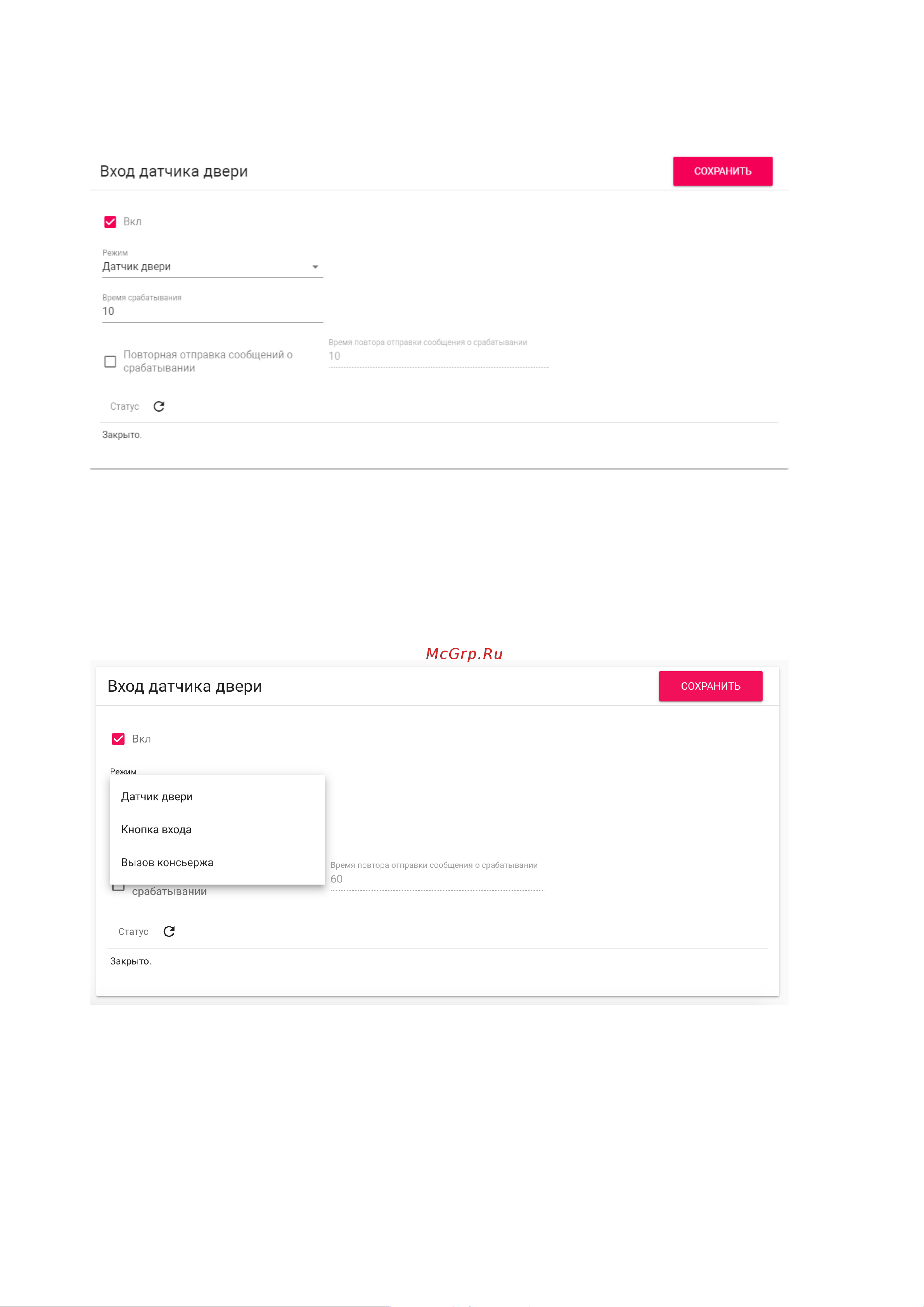The height and width of the screenshot is (1307, 924).
Task: Click the Датчик двери selected value in Режим field
Action: click(x=137, y=267)
